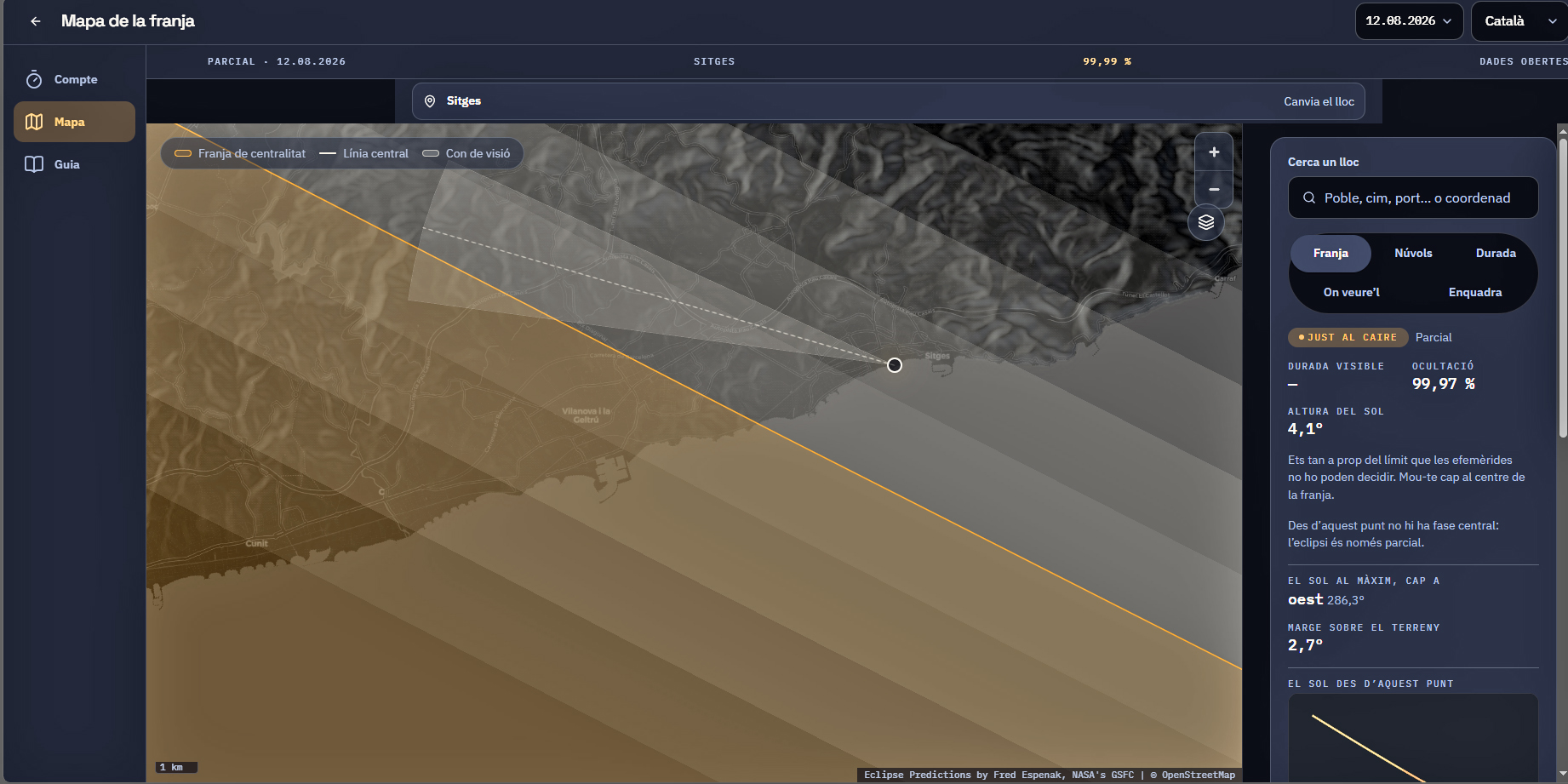
Task: Click the Franja de centralitat legend item
Action: pos(240,153)
